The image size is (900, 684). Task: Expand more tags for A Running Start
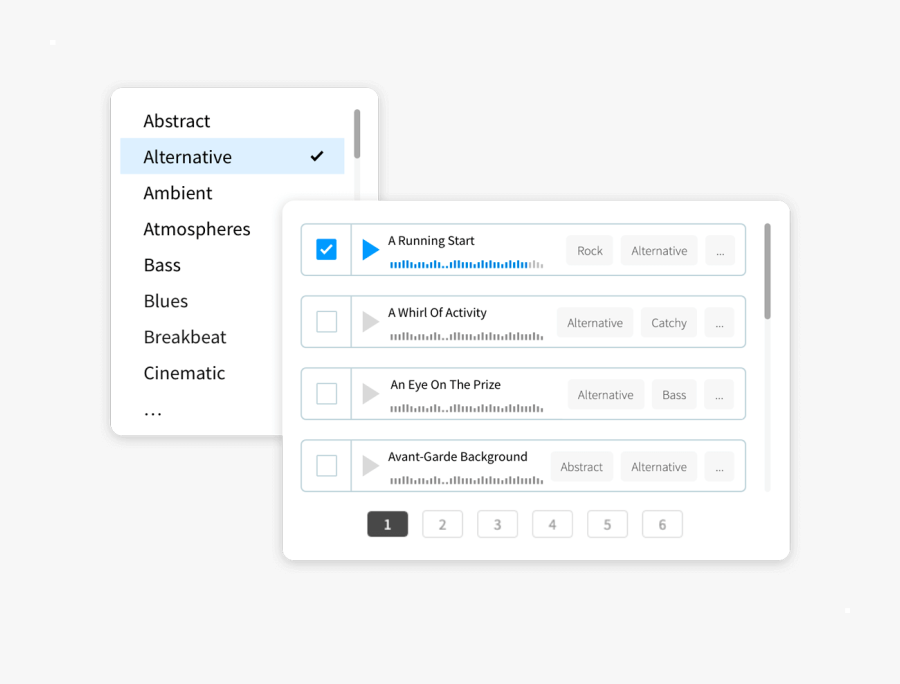tap(719, 251)
